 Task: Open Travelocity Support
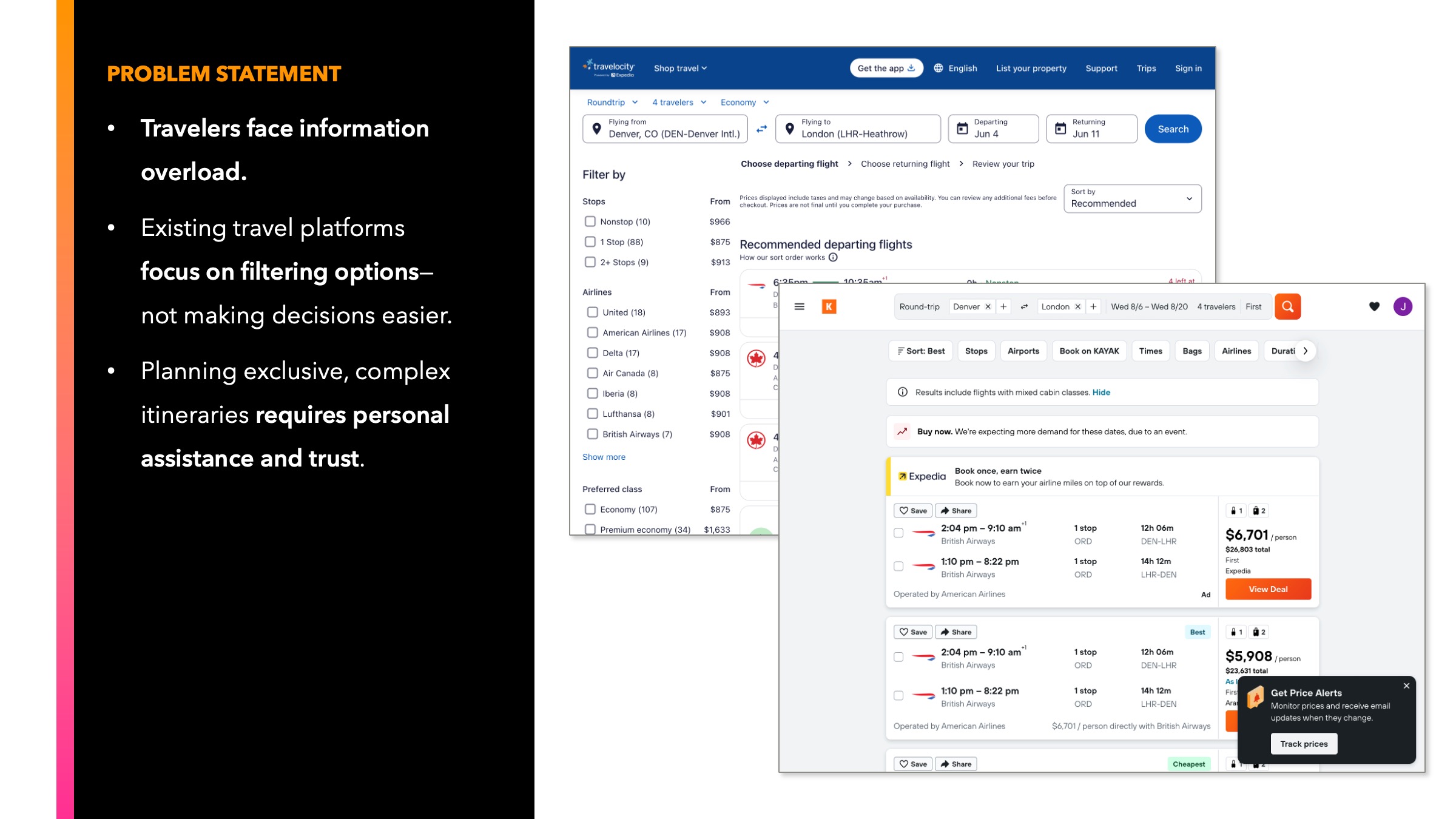click(1101, 68)
